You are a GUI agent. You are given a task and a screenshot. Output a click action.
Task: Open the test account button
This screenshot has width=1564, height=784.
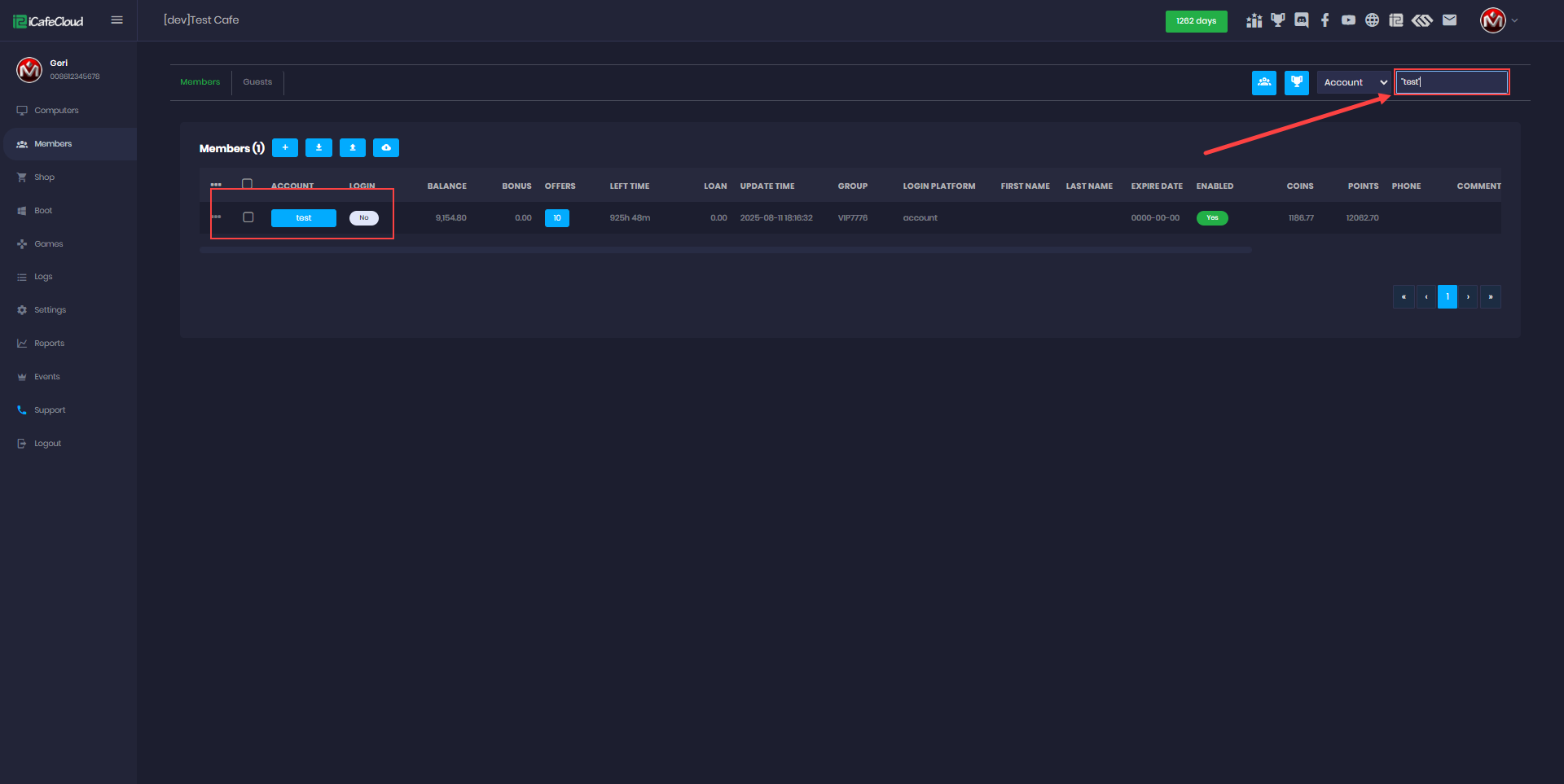click(304, 218)
